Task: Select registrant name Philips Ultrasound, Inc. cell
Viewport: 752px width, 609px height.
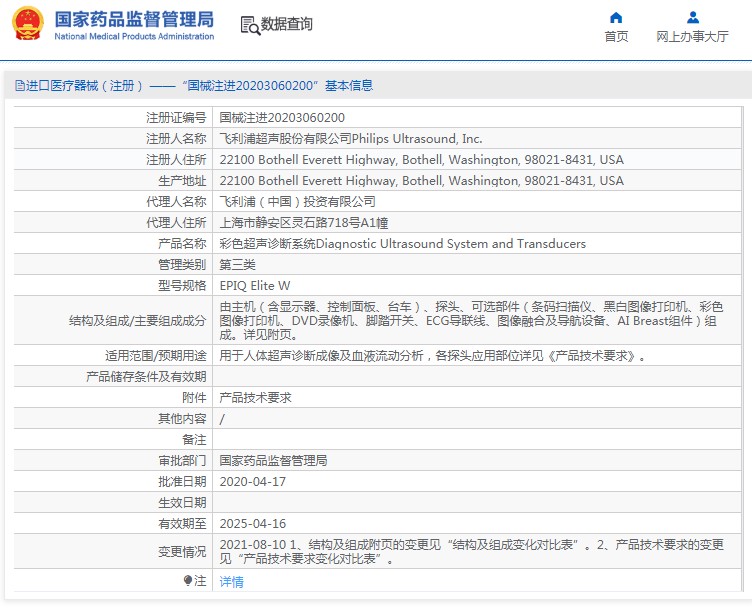Action: click(351, 139)
